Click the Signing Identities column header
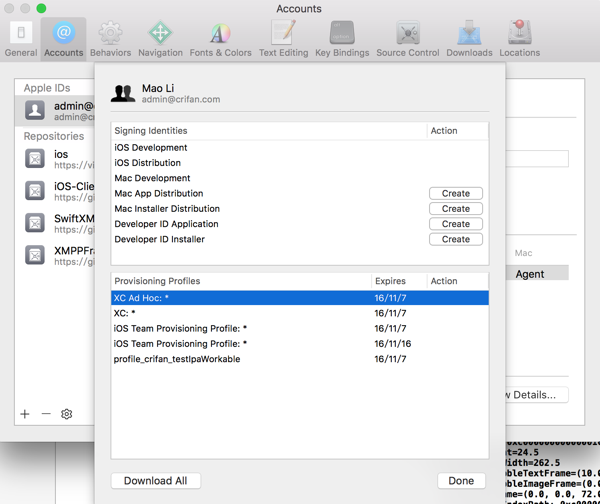The image size is (600, 504). pos(269,131)
